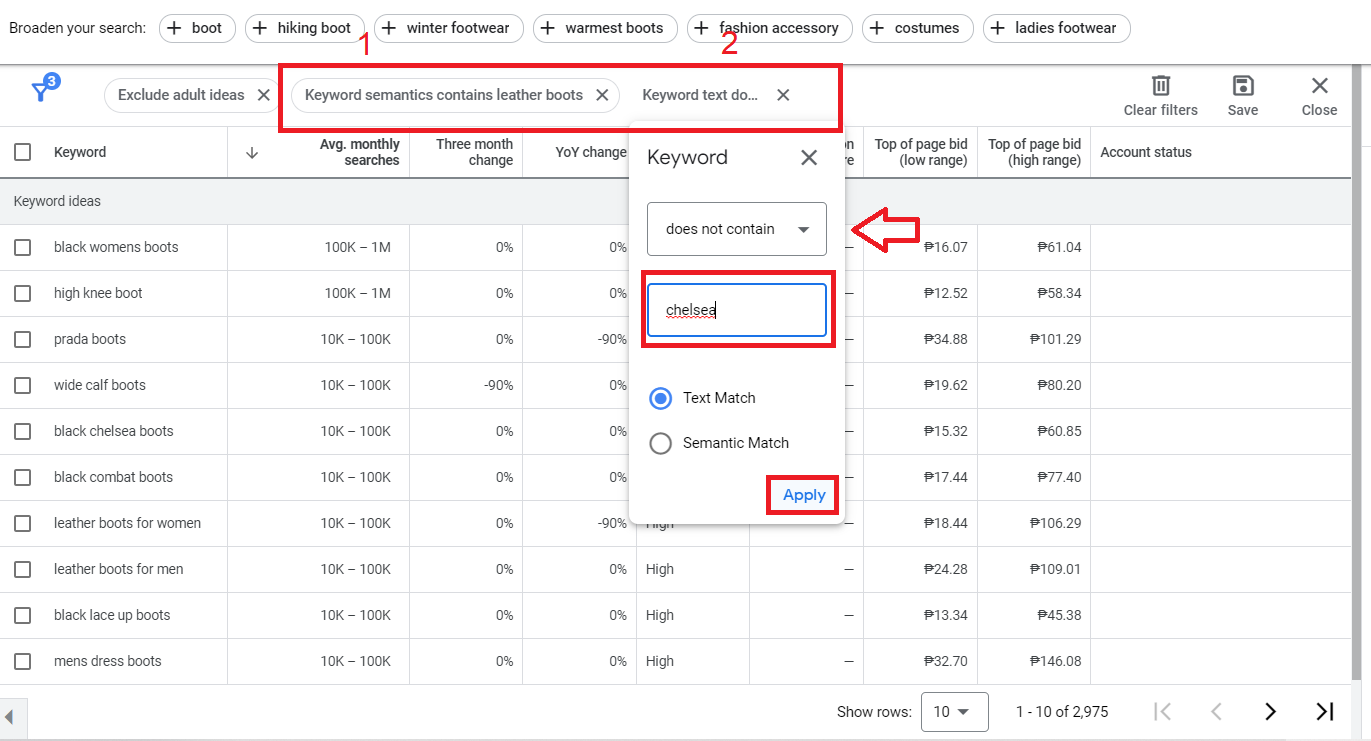This screenshot has height=741, width=1371.
Task: Open the 'does not contain' dropdown
Action: tap(737, 229)
